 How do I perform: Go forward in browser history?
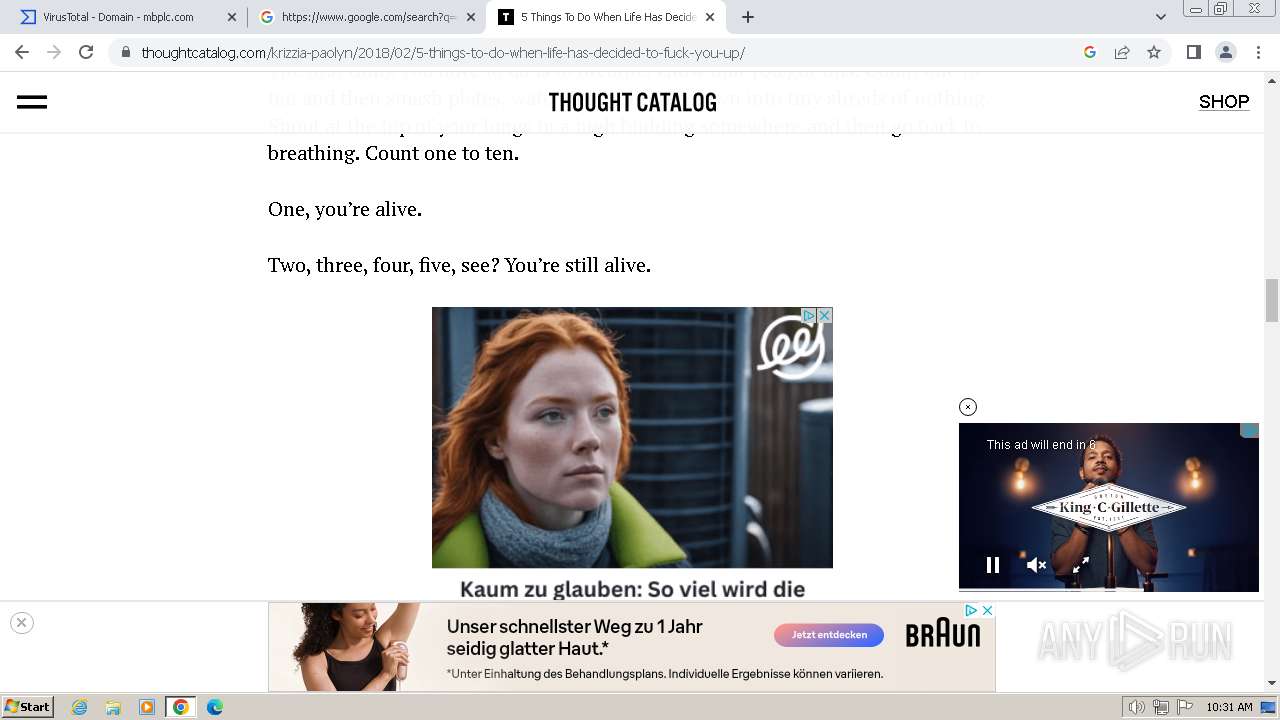point(54,52)
